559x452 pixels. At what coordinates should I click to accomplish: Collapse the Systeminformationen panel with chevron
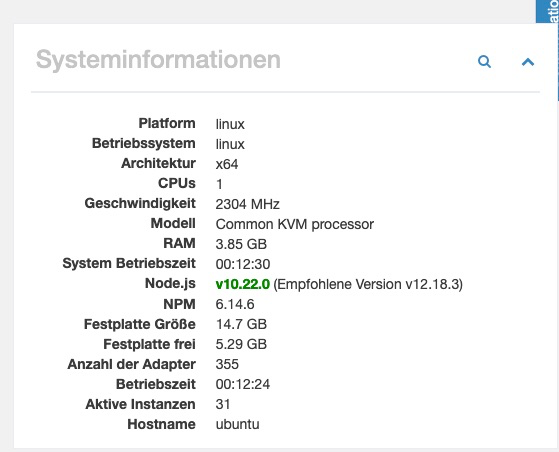pyautogui.click(x=528, y=62)
